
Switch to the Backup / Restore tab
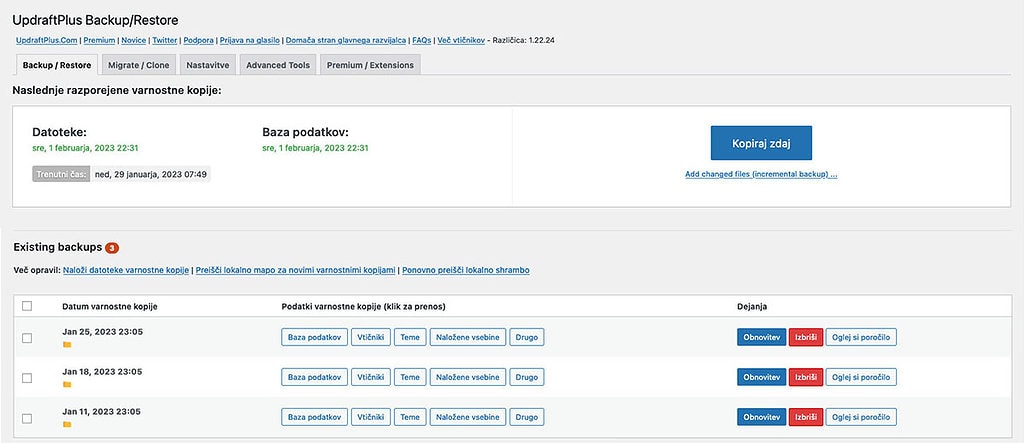(x=57, y=65)
